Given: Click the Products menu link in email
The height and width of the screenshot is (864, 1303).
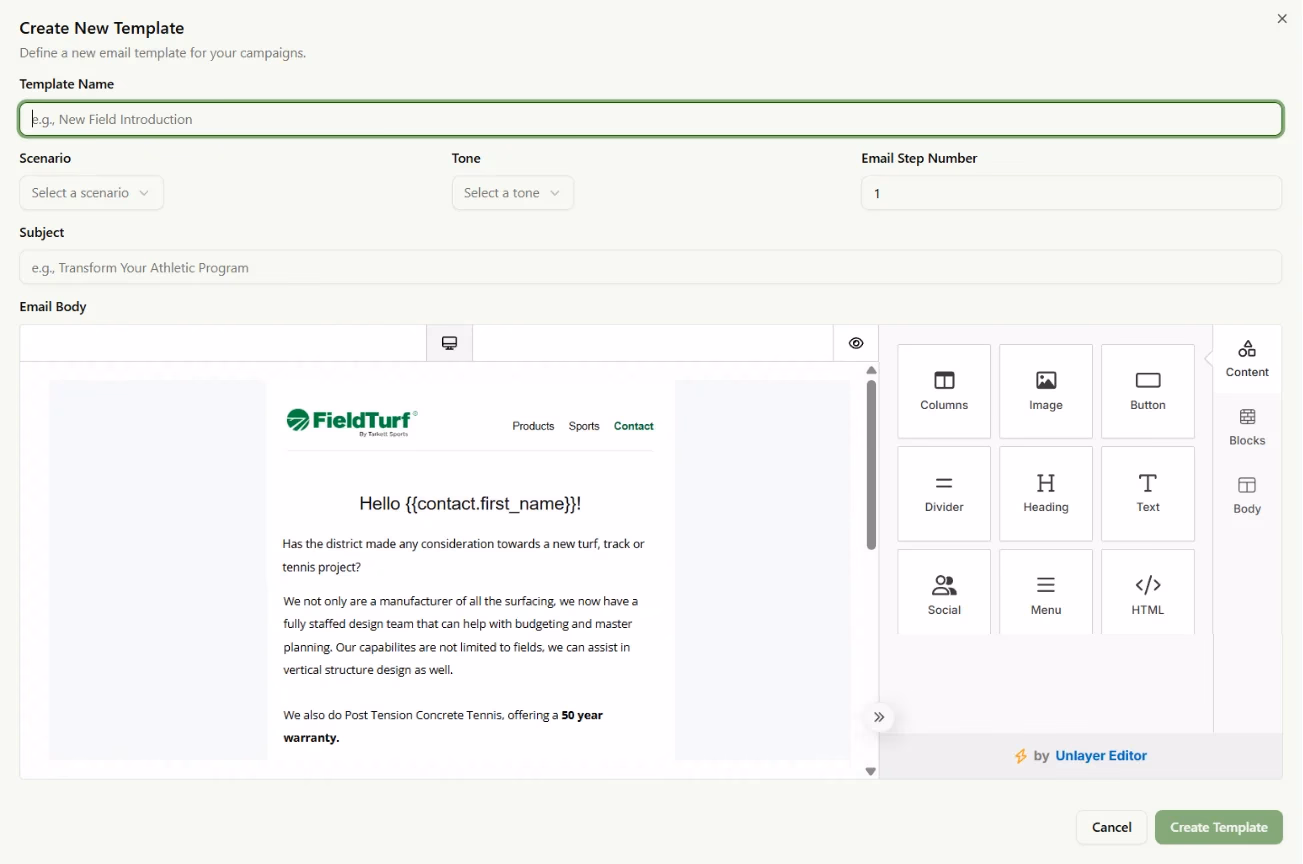Looking at the screenshot, I should tap(533, 426).
